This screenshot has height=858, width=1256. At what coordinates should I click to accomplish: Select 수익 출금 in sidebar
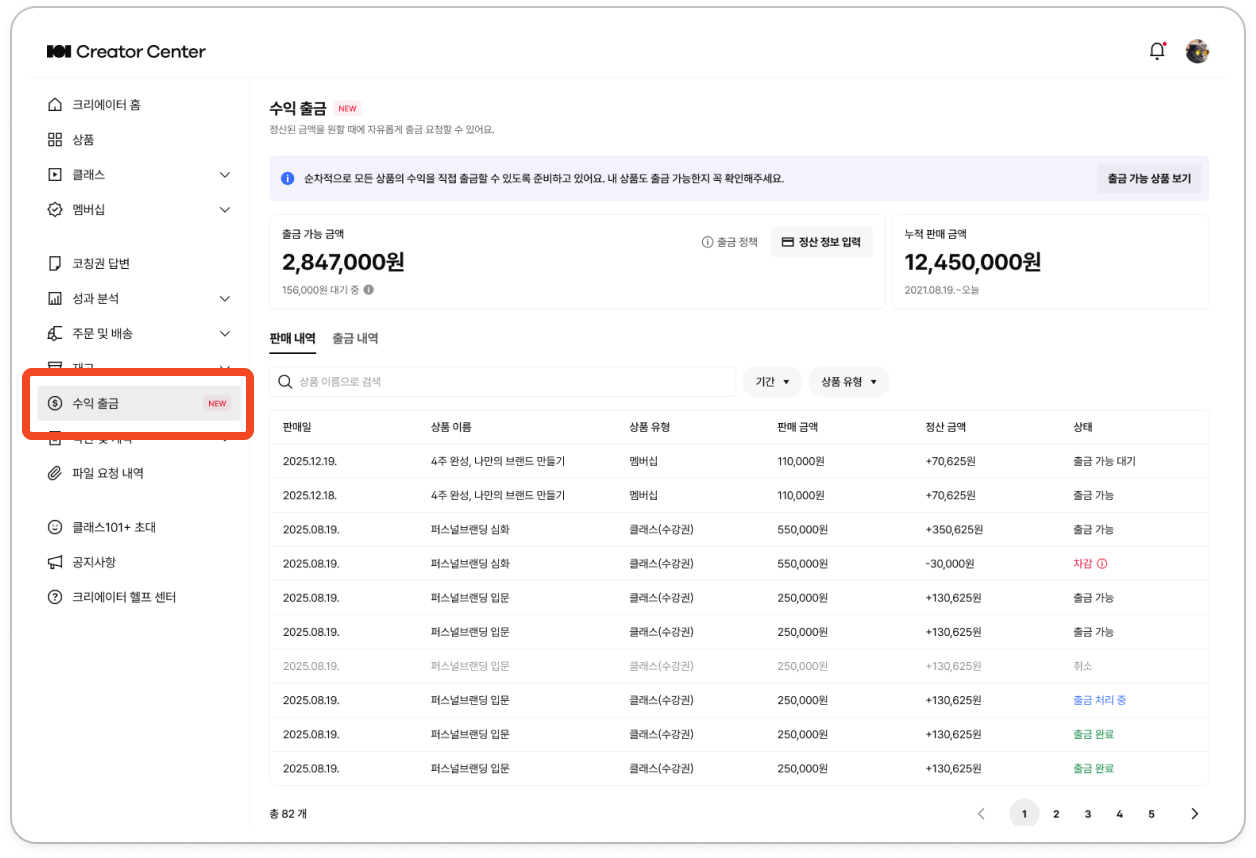(139, 404)
